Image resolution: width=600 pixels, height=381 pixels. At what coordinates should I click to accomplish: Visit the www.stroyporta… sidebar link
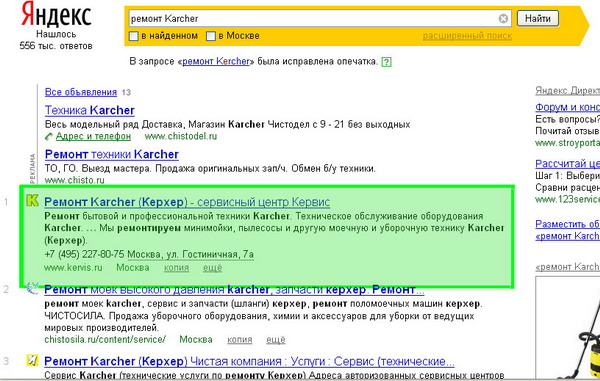[567, 143]
